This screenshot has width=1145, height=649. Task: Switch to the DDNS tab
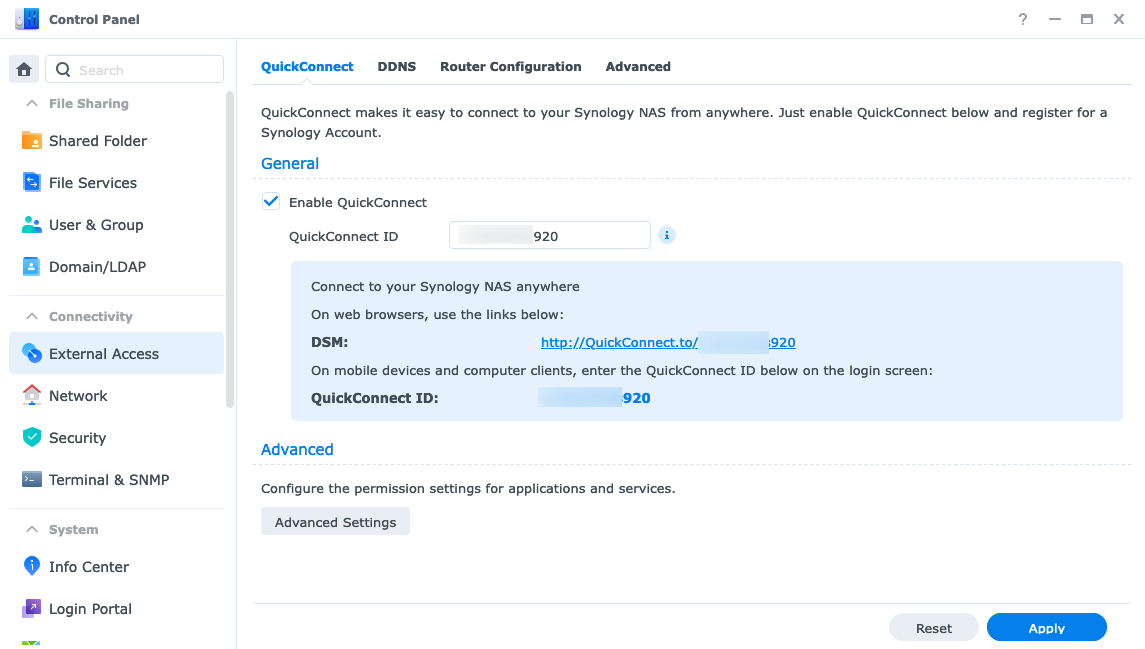396,67
